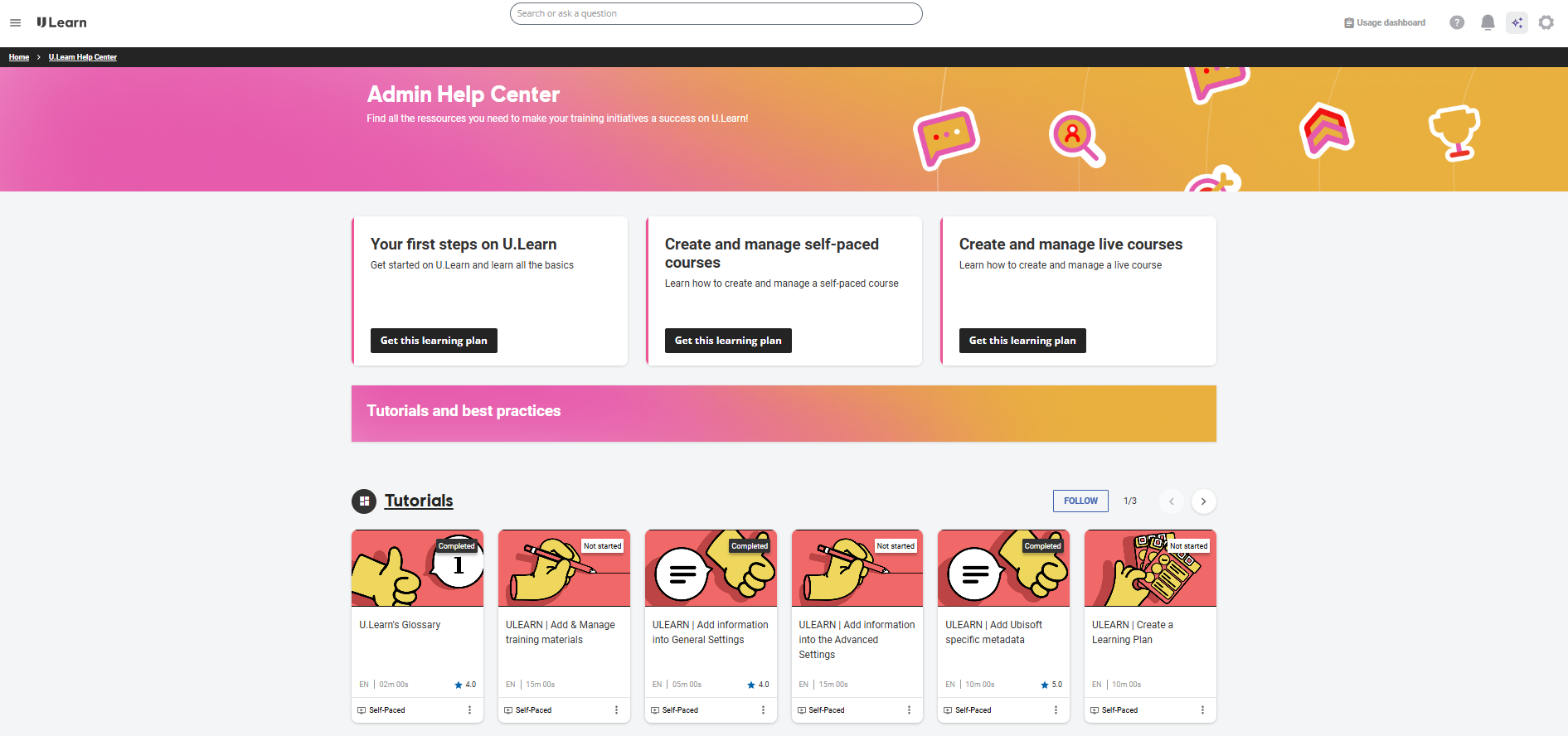Open the hamburger navigation menu
Screen dimensions: 1568x736
click(x=15, y=22)
